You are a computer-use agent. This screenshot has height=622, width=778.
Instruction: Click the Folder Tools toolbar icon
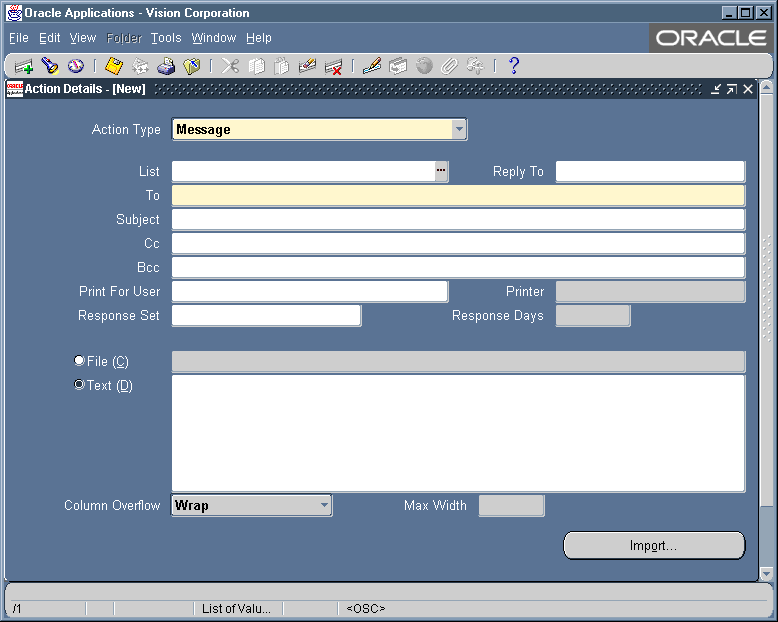click(x=475, y=66)
